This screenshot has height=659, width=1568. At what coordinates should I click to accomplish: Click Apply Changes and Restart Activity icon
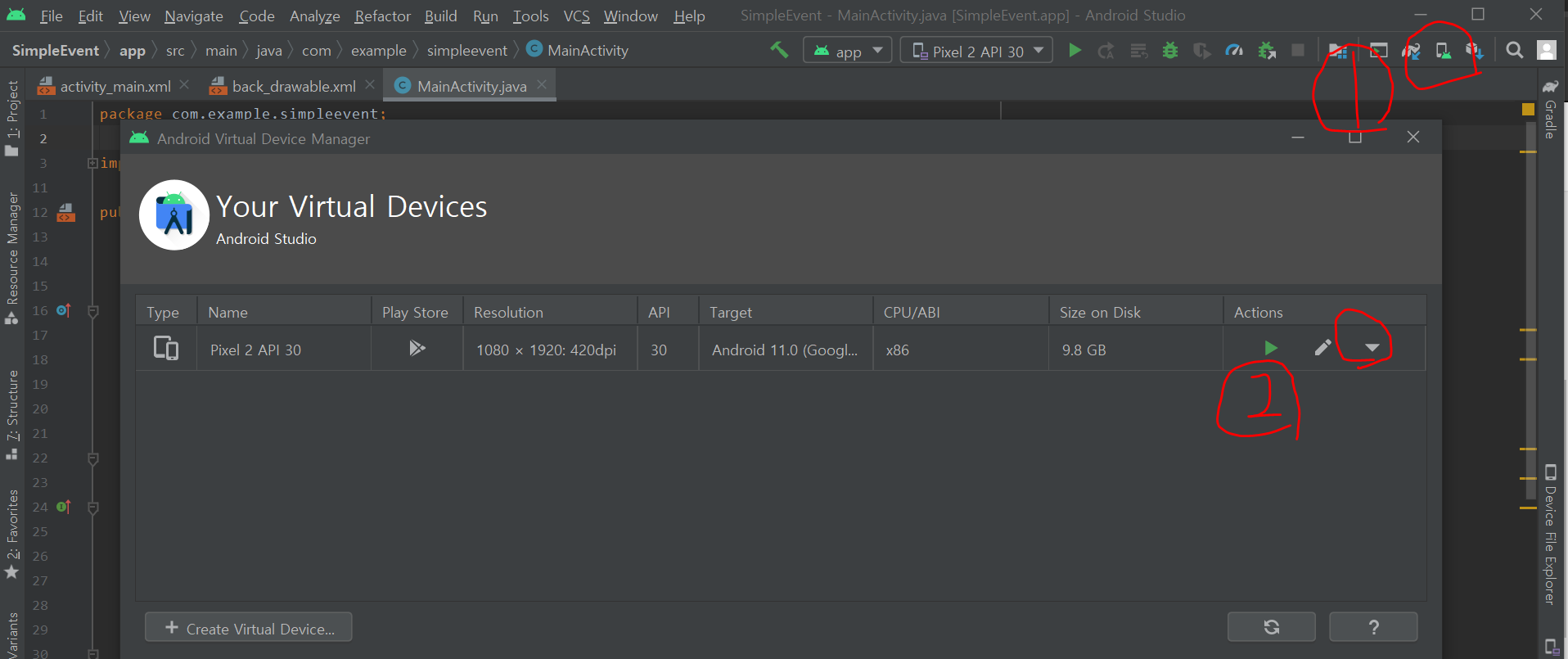[x=1106, y=51]
